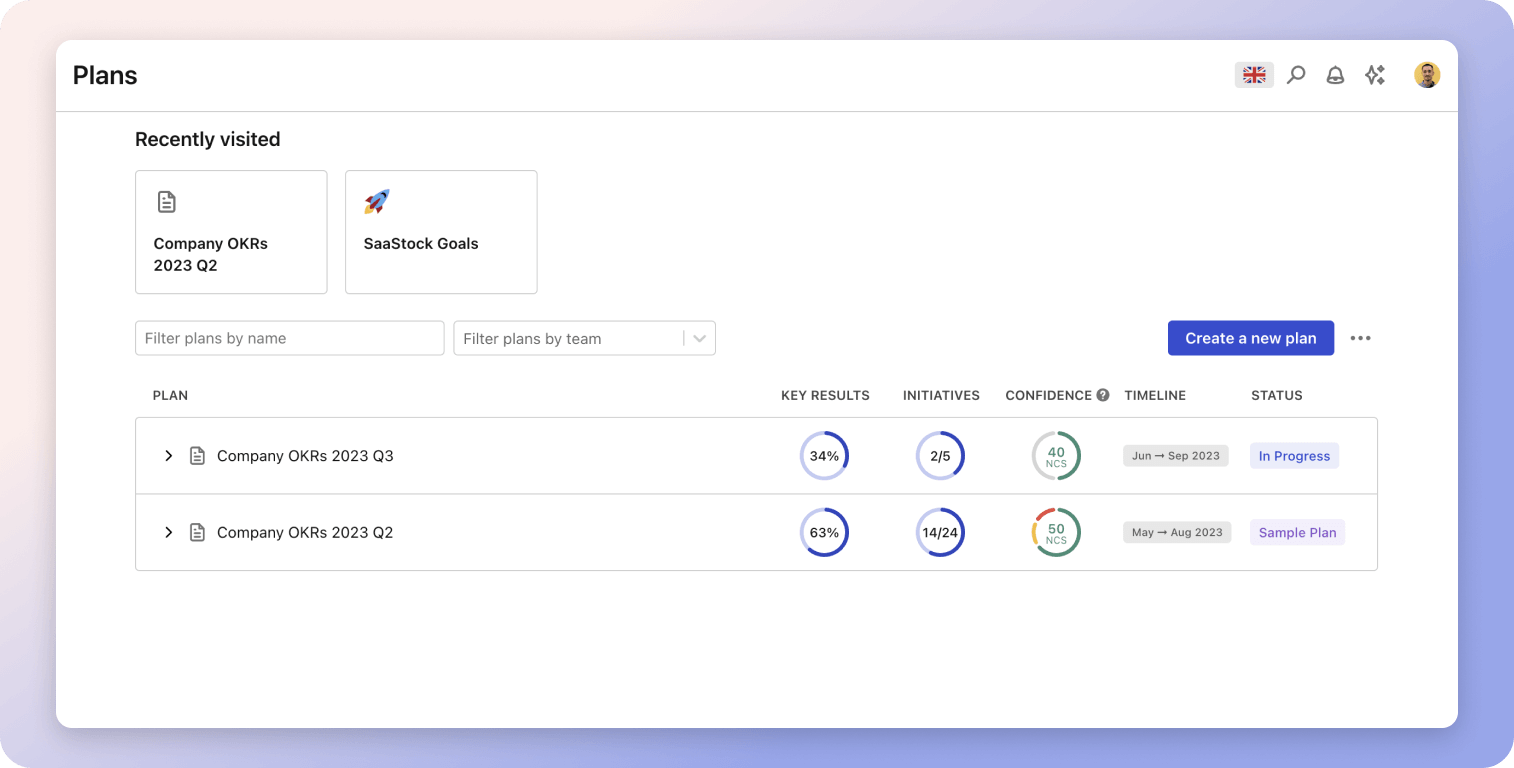Click the Filter plans by name field
This screenshot has width=1514, height=768.
[x=289, y=338]
